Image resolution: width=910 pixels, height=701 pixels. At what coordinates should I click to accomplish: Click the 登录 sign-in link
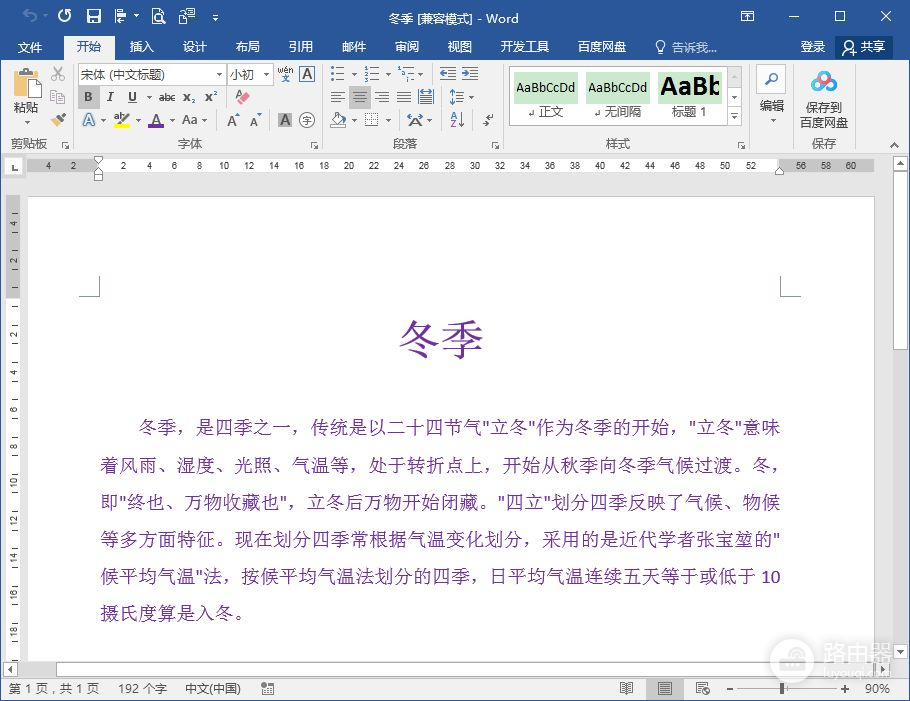click(812, 47)
